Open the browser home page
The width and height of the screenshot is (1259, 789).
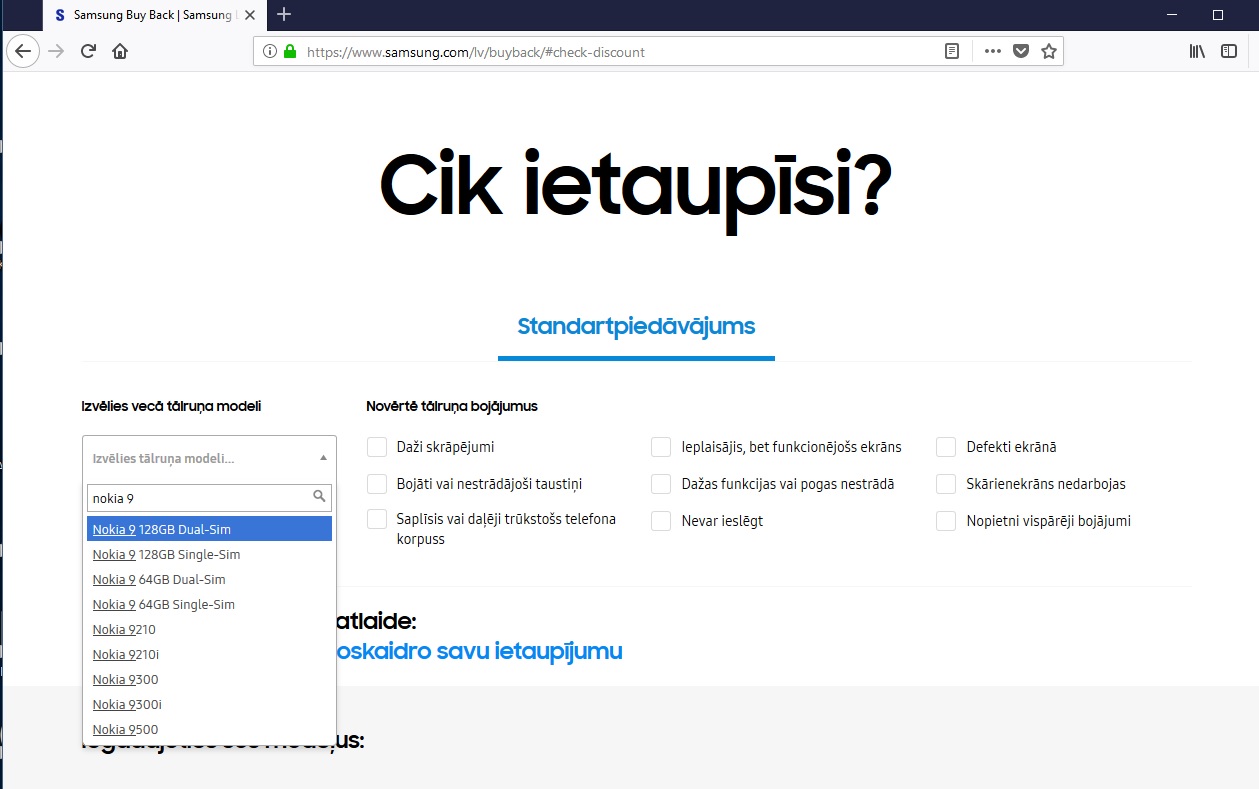[x=120, y=51]
